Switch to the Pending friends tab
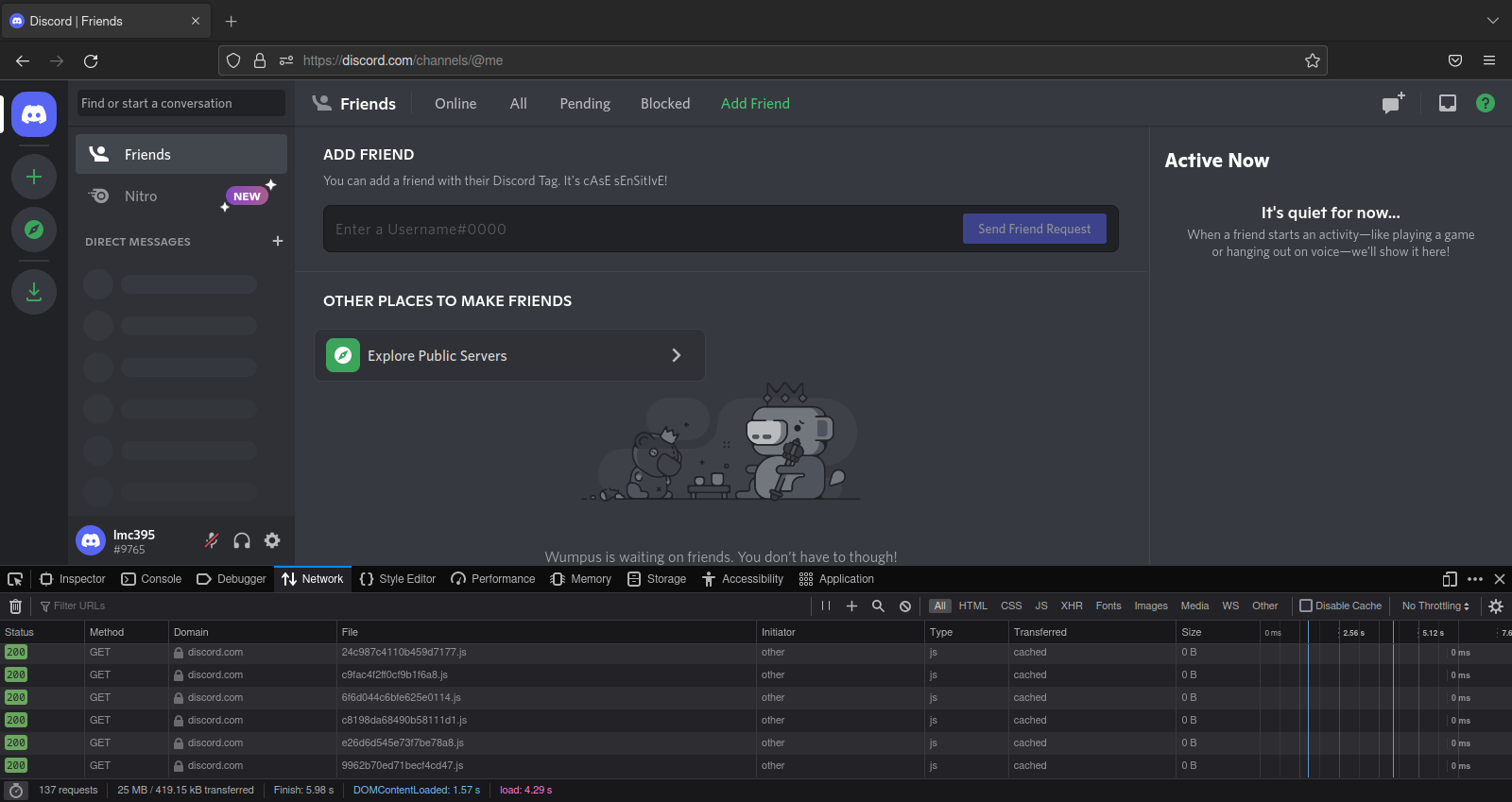The height and width of the screenshot is (802, 1512). point(585,103)
